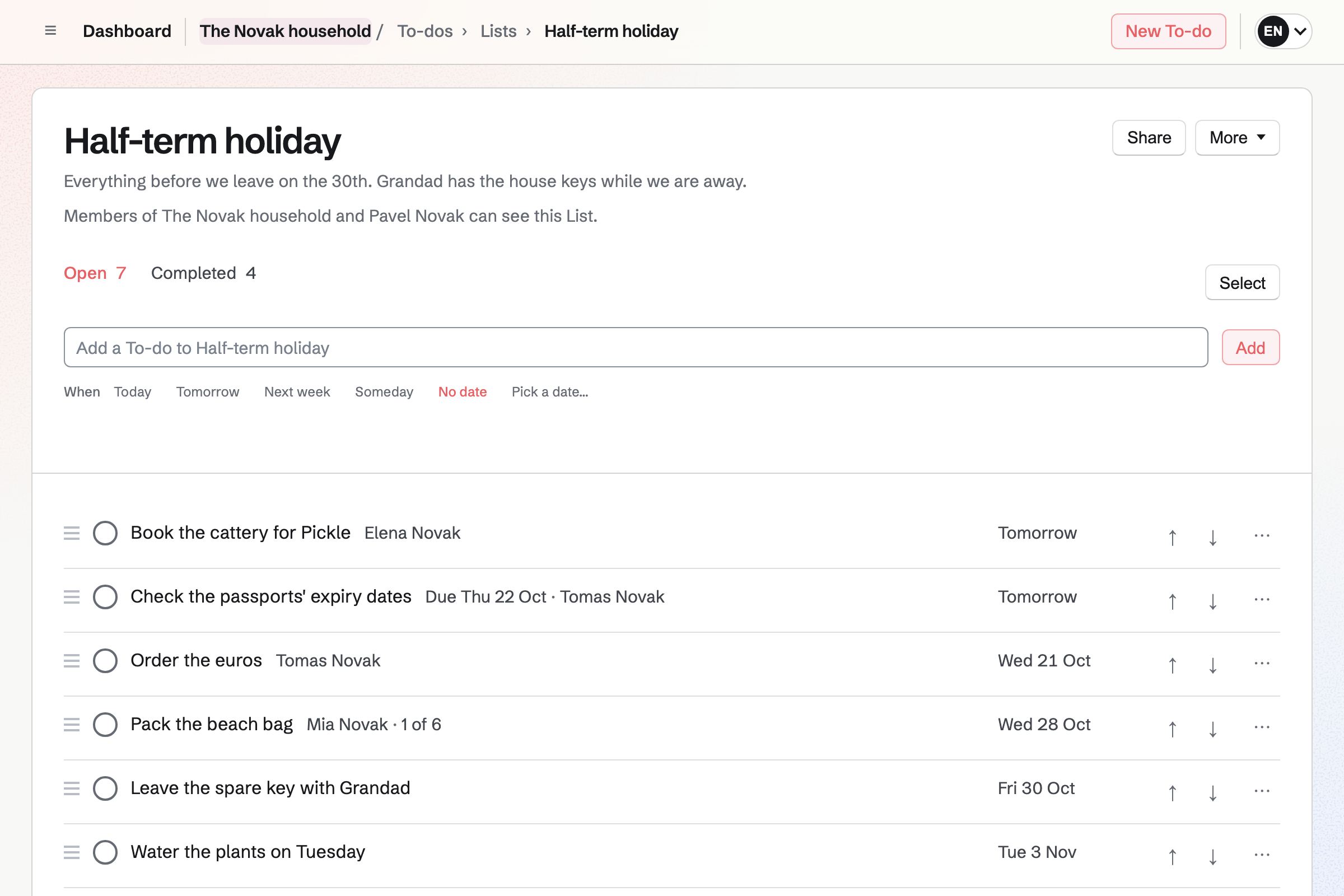Move 'Order the euros' up

click(1172, 665)
